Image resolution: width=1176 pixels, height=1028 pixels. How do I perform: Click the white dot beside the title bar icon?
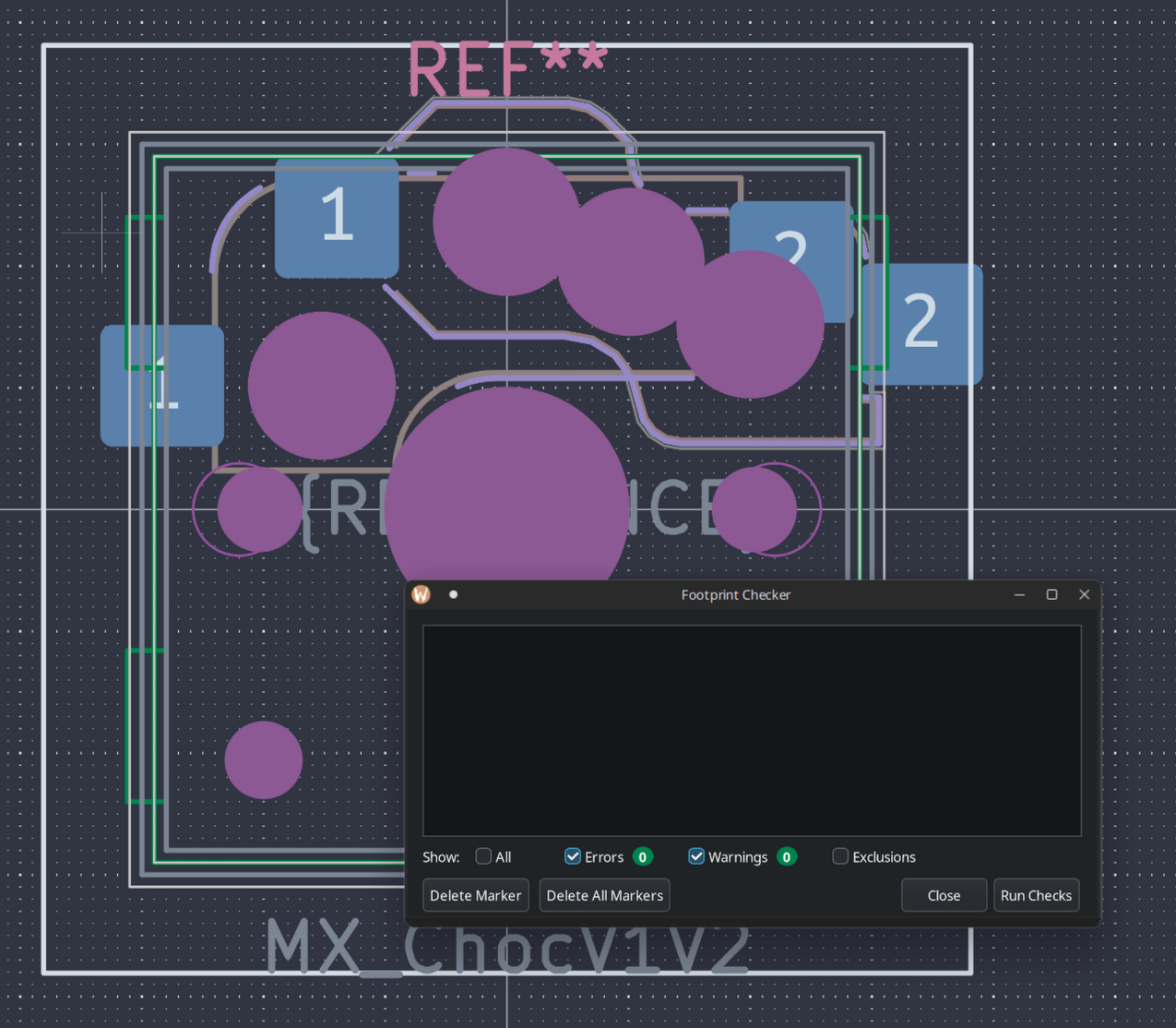(x=453, y=594)
